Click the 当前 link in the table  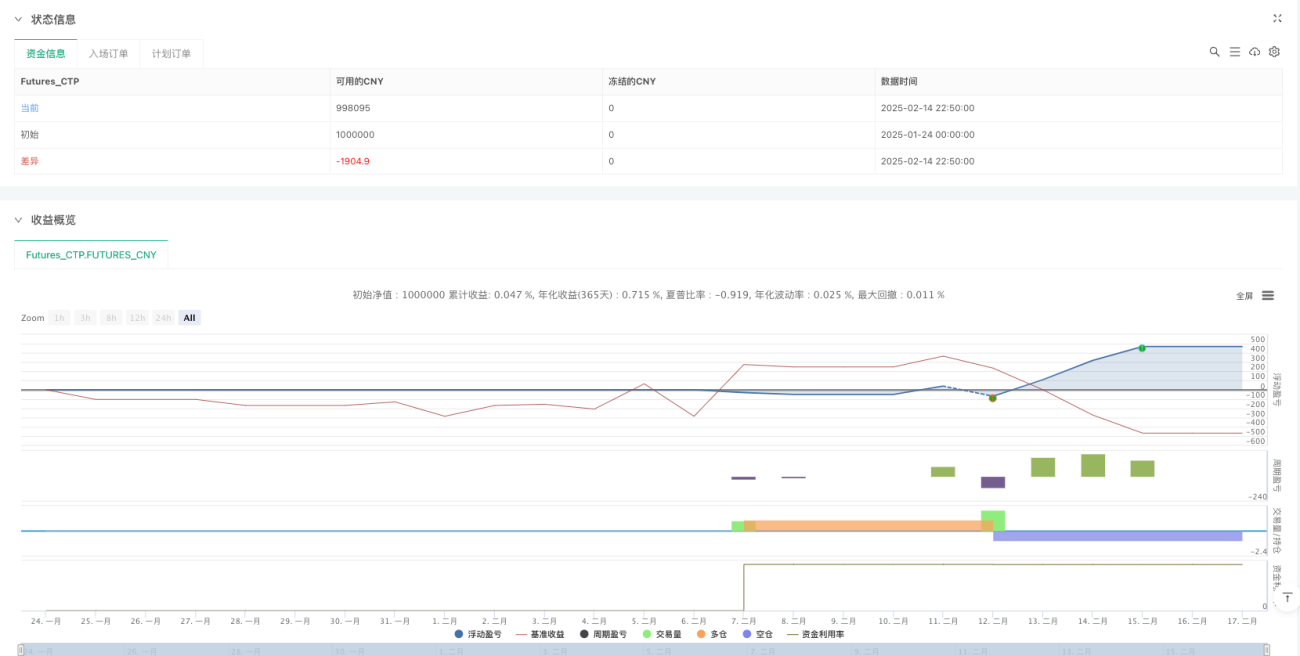point(30,108)
